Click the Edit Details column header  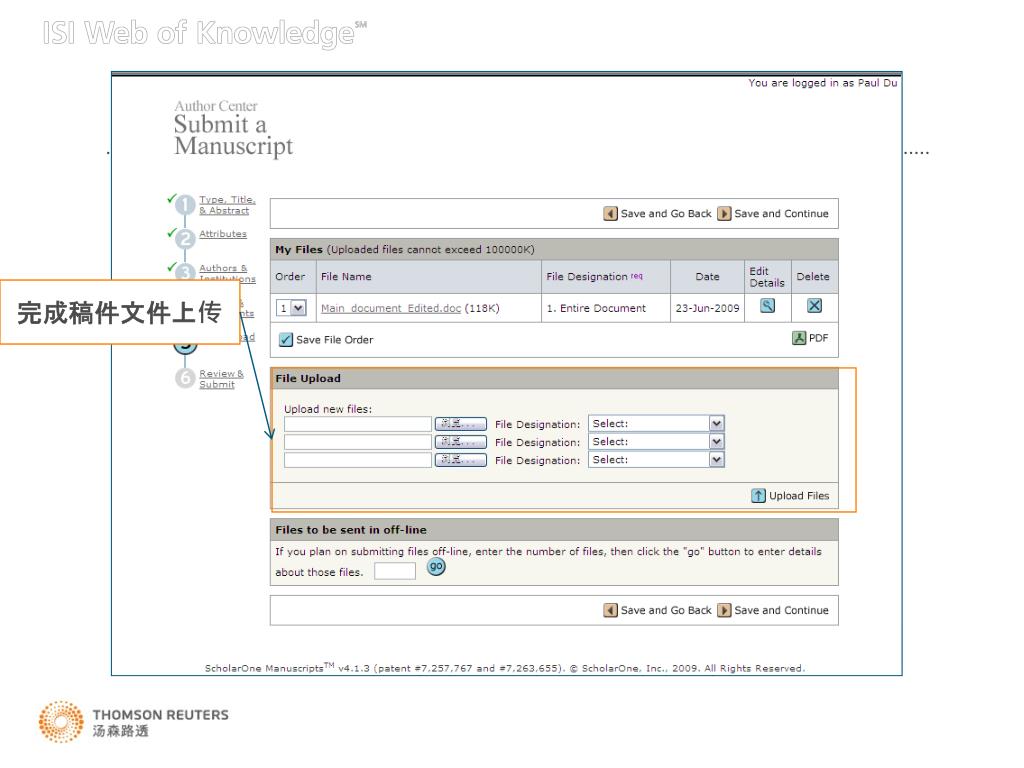[x=767, y=277]
